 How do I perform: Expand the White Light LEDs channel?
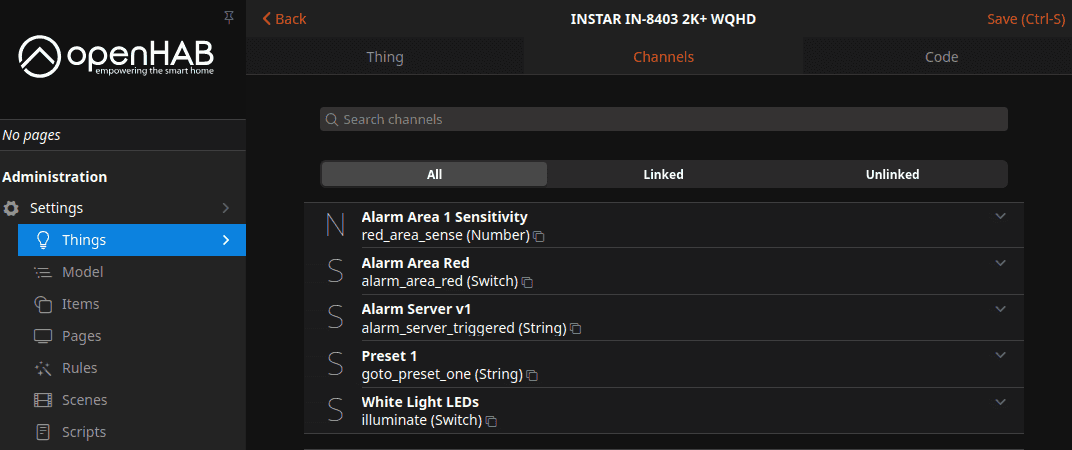point(1000,402)
